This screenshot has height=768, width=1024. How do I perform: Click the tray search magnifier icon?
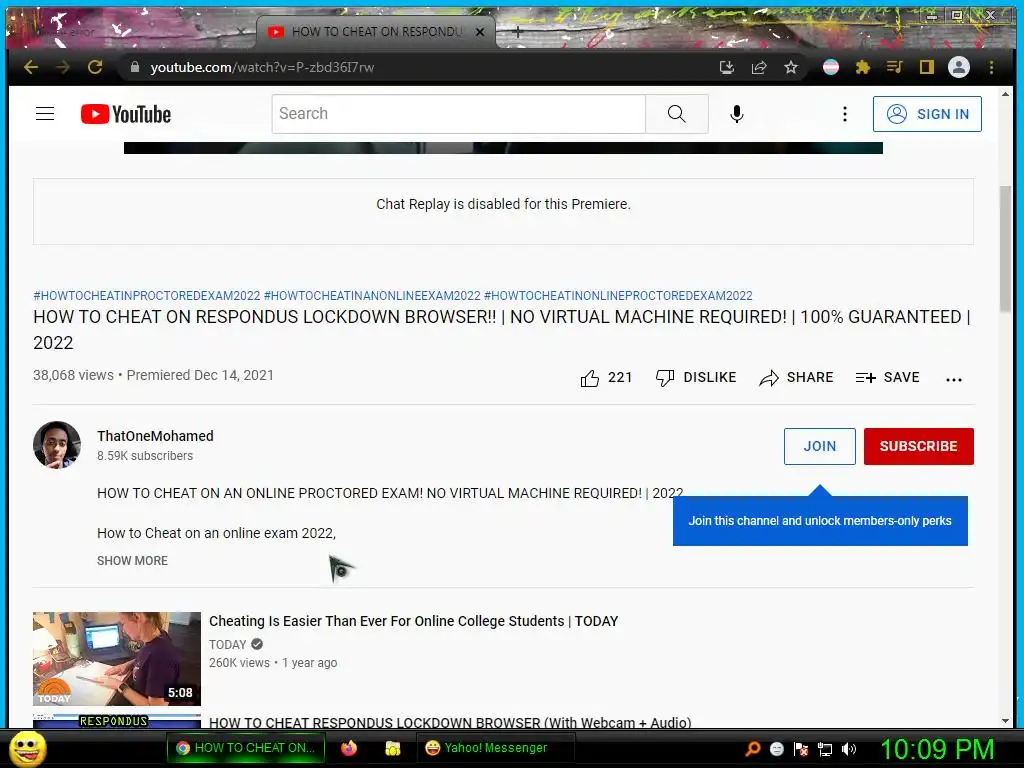tap(752, 748)
